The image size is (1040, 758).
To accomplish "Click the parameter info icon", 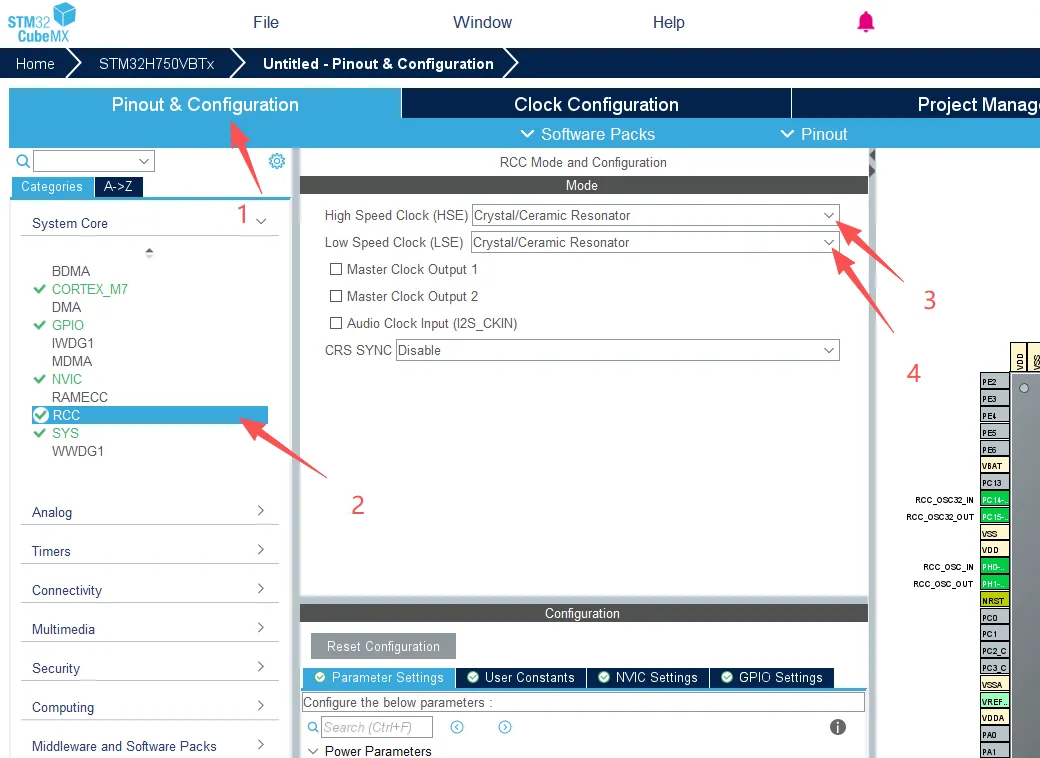I will (x=838, y=727).
